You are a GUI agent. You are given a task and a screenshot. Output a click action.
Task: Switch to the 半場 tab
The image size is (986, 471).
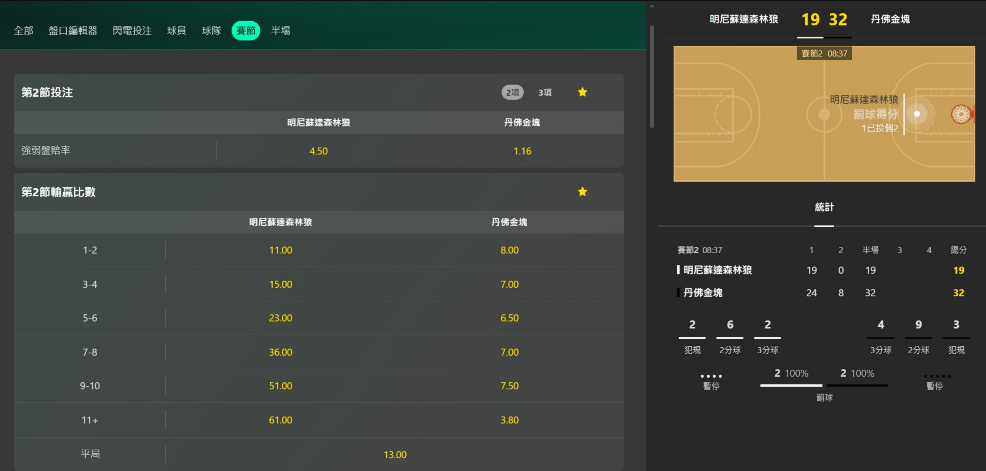coord(280,30)
